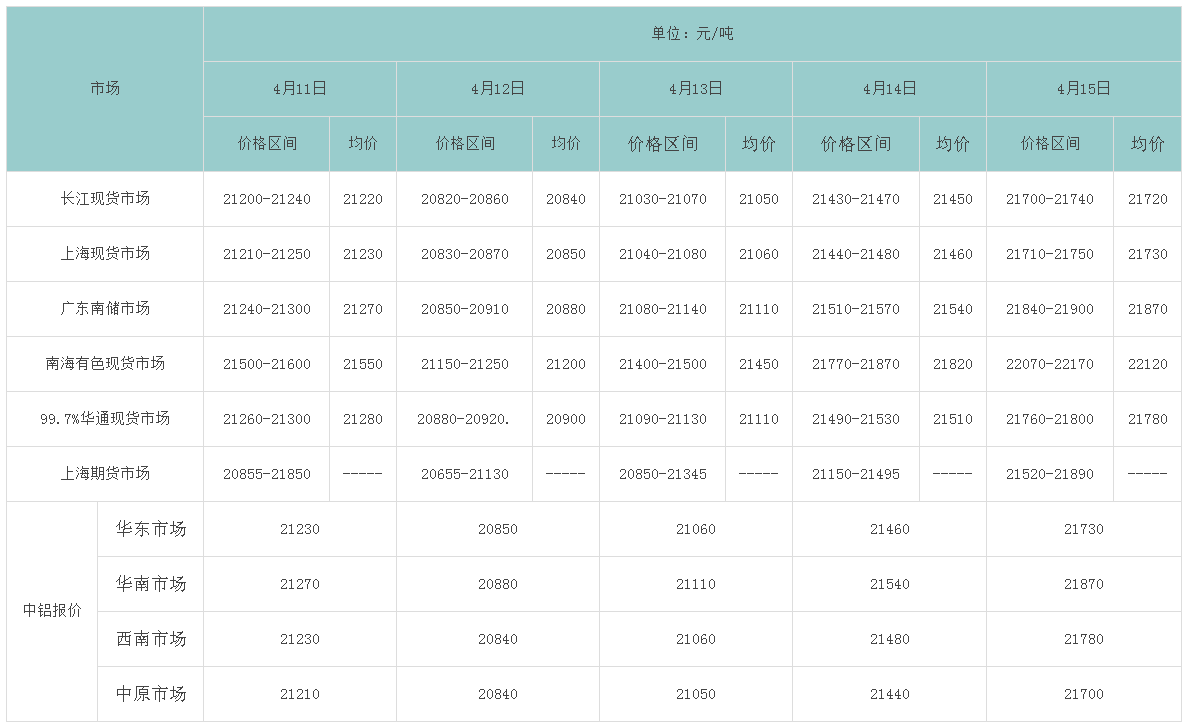Click the 华南市场 sub-row label

point(151,584)
